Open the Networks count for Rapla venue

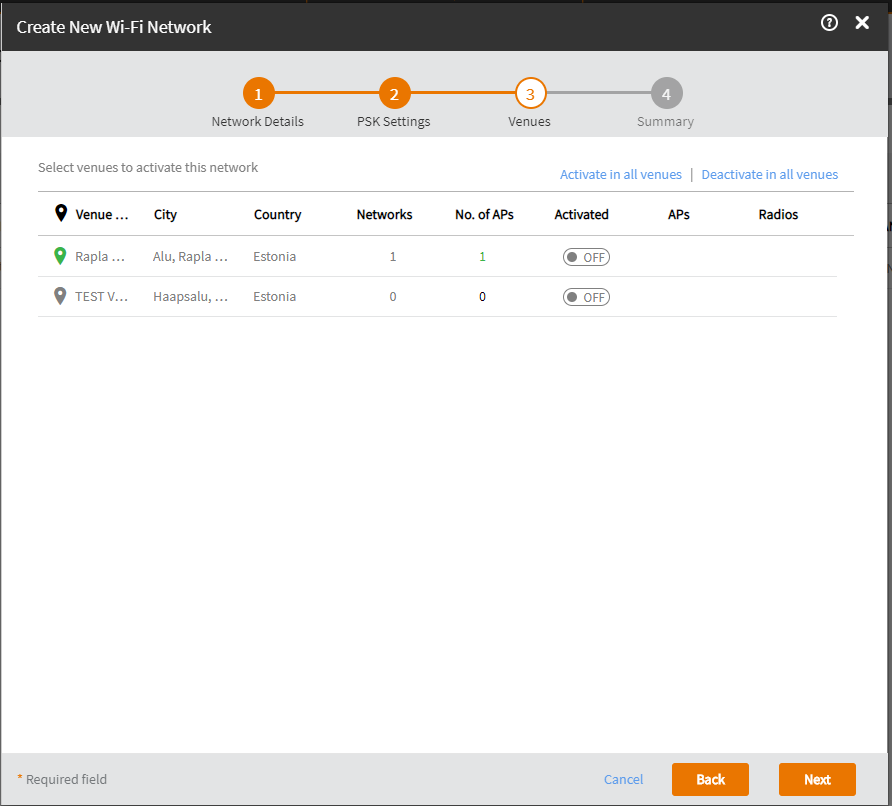(x=392, y=257)
